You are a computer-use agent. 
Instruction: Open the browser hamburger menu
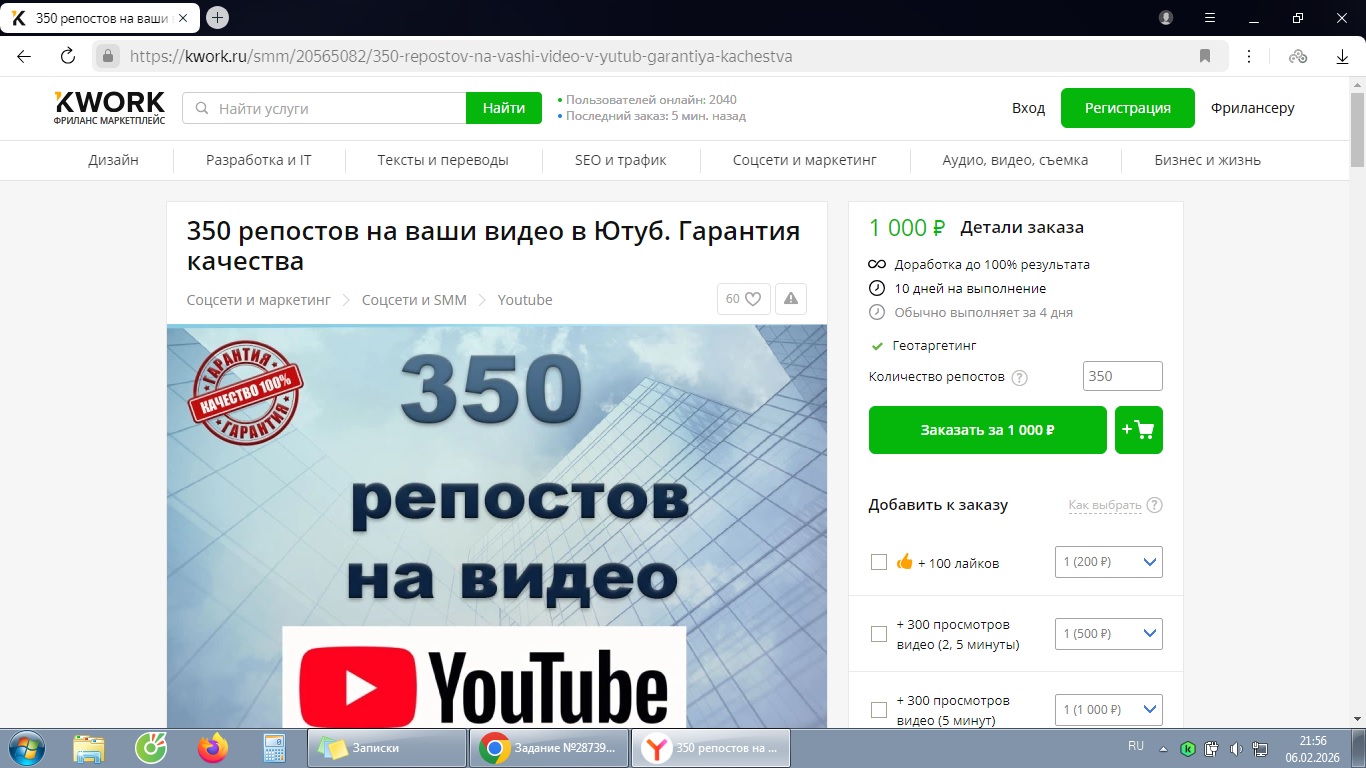pyautogui.click(x=1210, y=18)
